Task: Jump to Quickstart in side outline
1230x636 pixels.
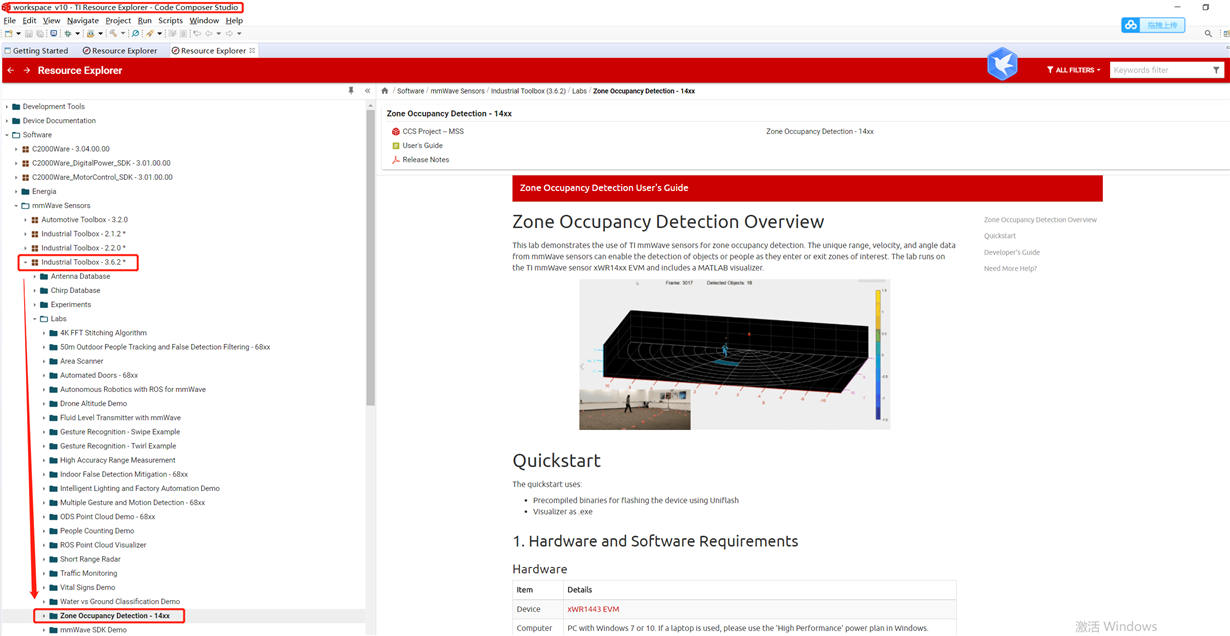Action: click(x=1000, y=236)
